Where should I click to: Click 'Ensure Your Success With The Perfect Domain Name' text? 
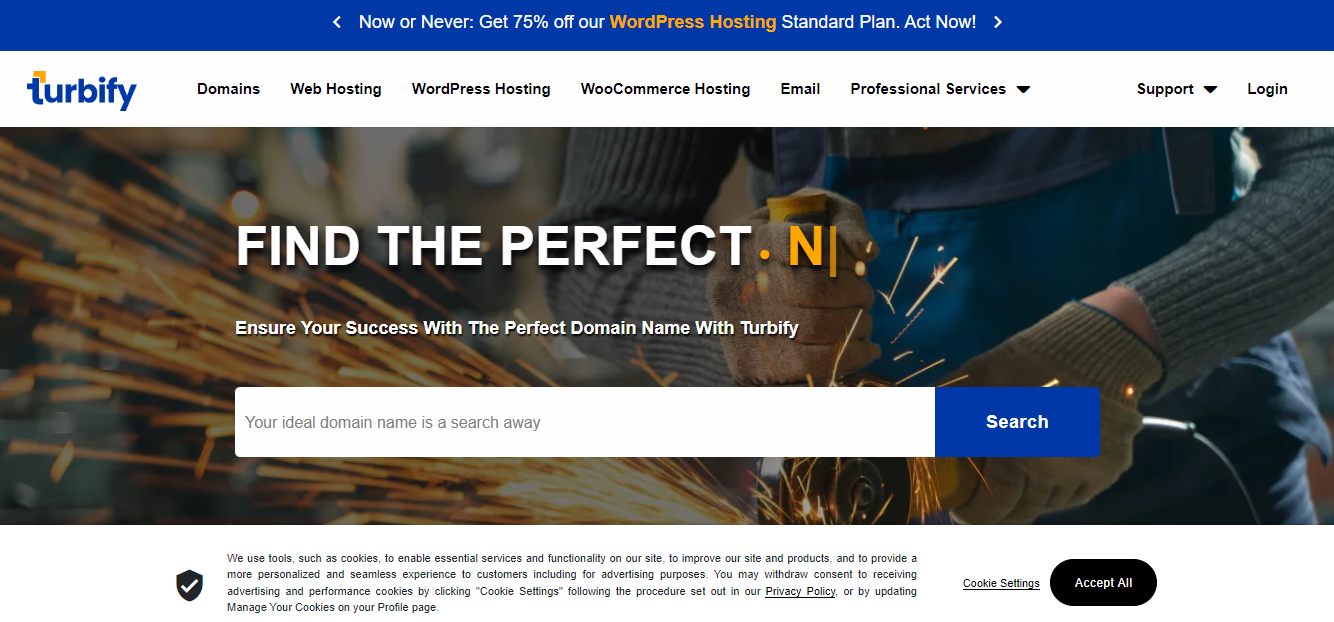pos(517,328)
